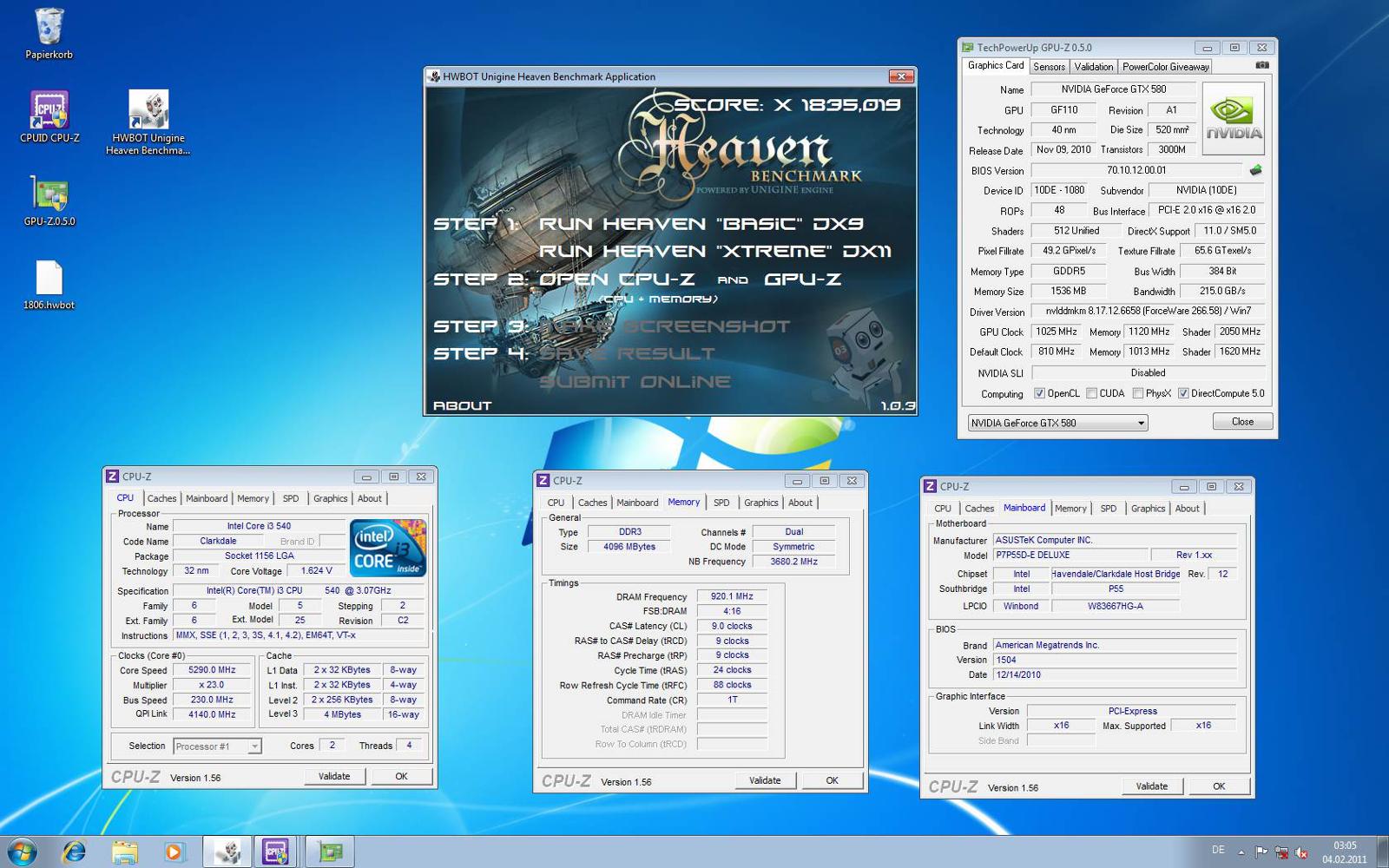1389x868 pixels.
Task: Click the BIOS save icon in GPU-Z
Action: (1255, 170)
